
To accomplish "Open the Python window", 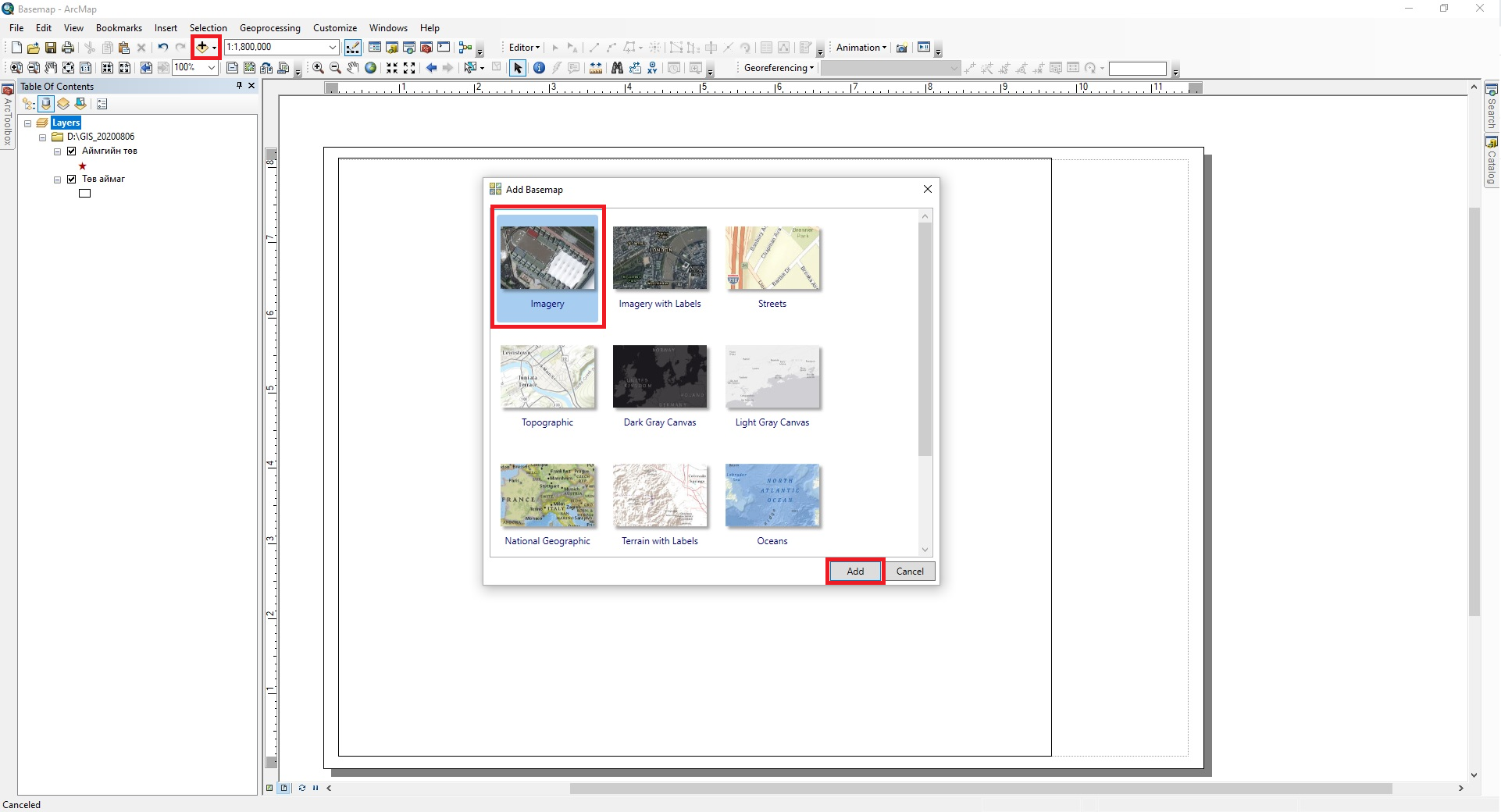I will [444, 48].
